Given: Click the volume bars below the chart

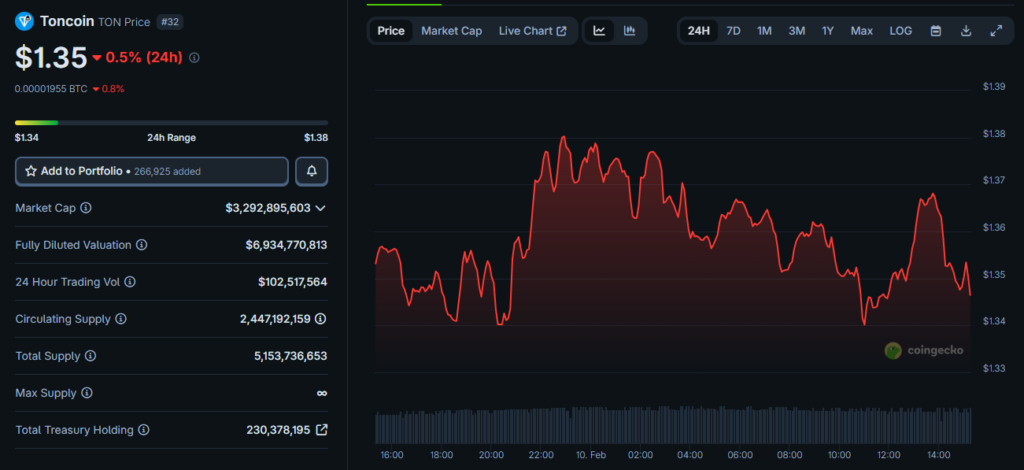Looking at the screenshot, I should click(672, 425).
